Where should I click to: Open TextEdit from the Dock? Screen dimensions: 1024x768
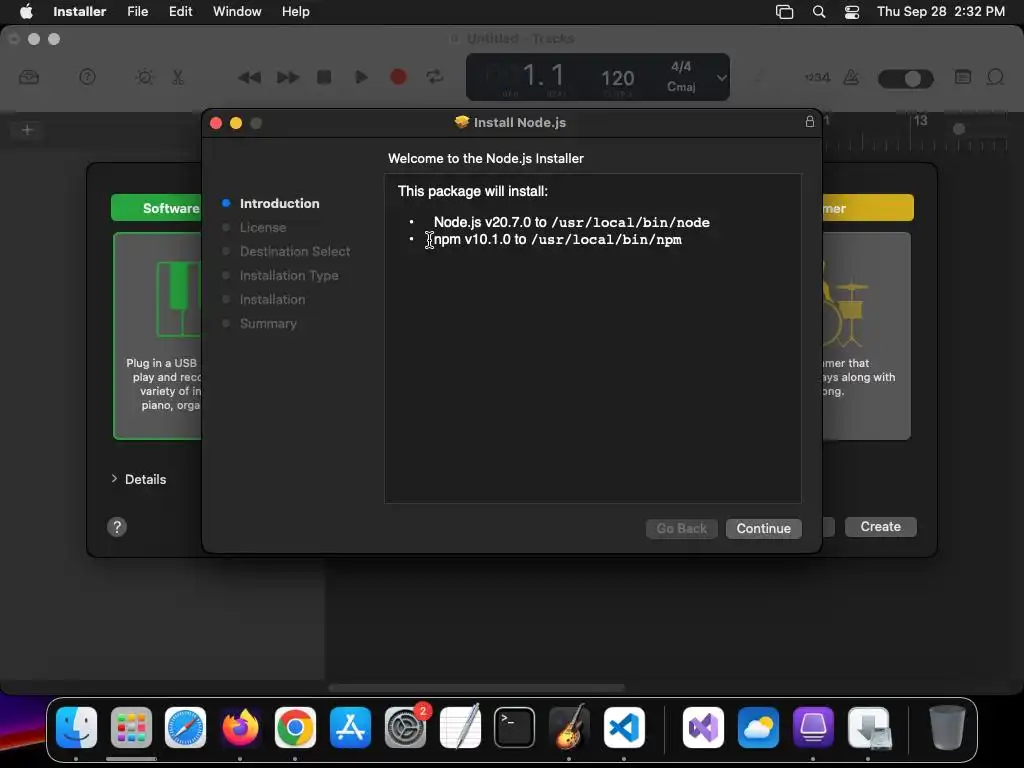pos(460,727)
